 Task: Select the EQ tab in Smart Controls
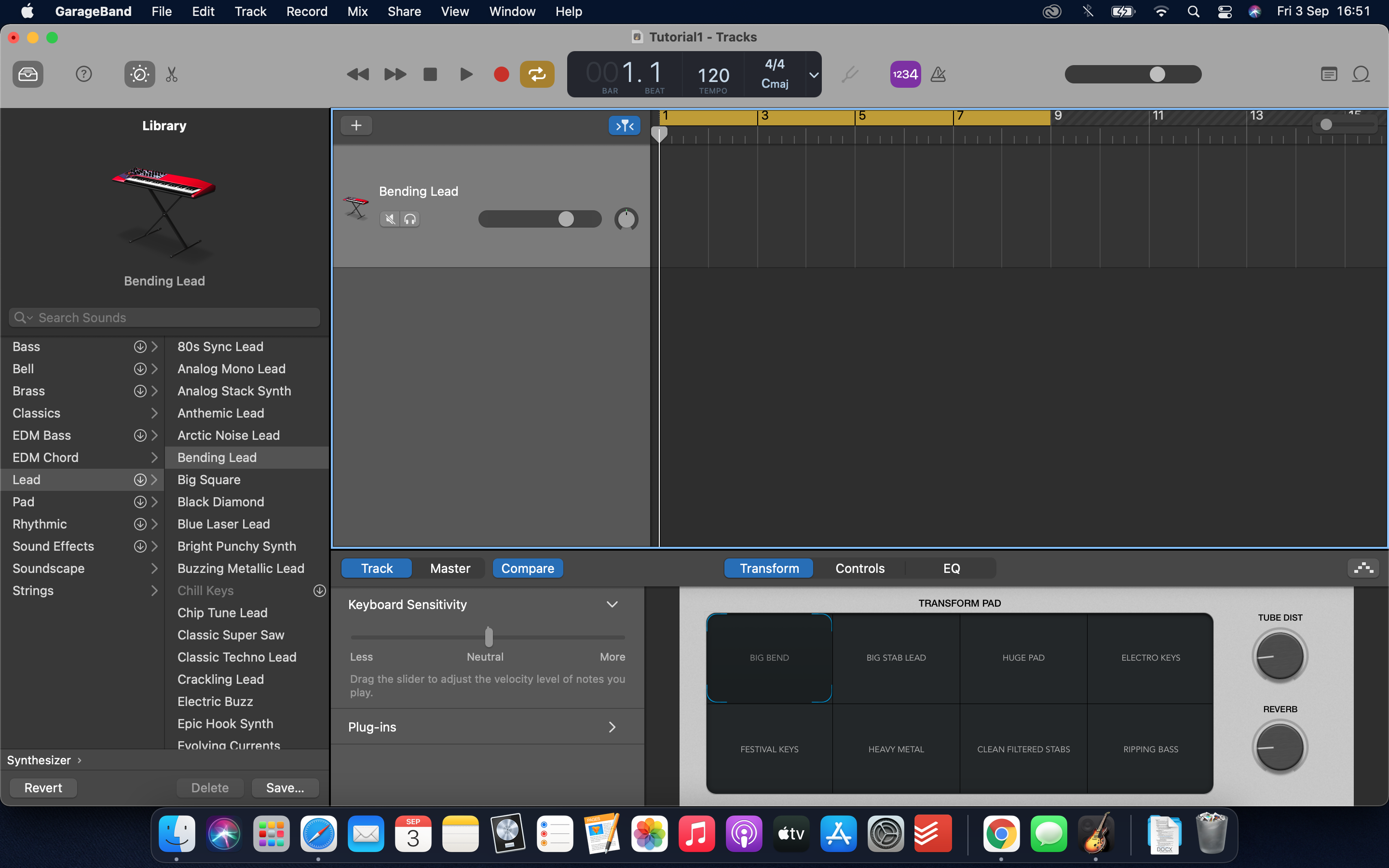(x=950, y=568)
